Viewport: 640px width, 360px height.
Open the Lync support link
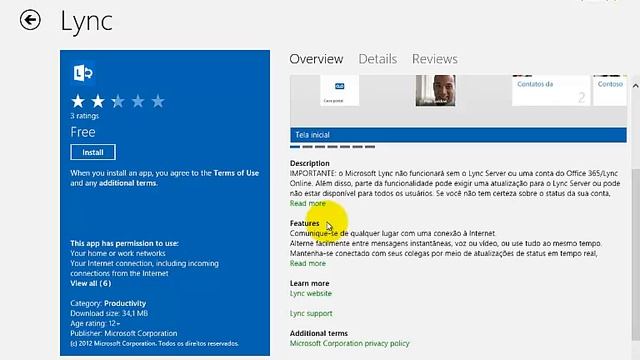(x=311, y=313)
